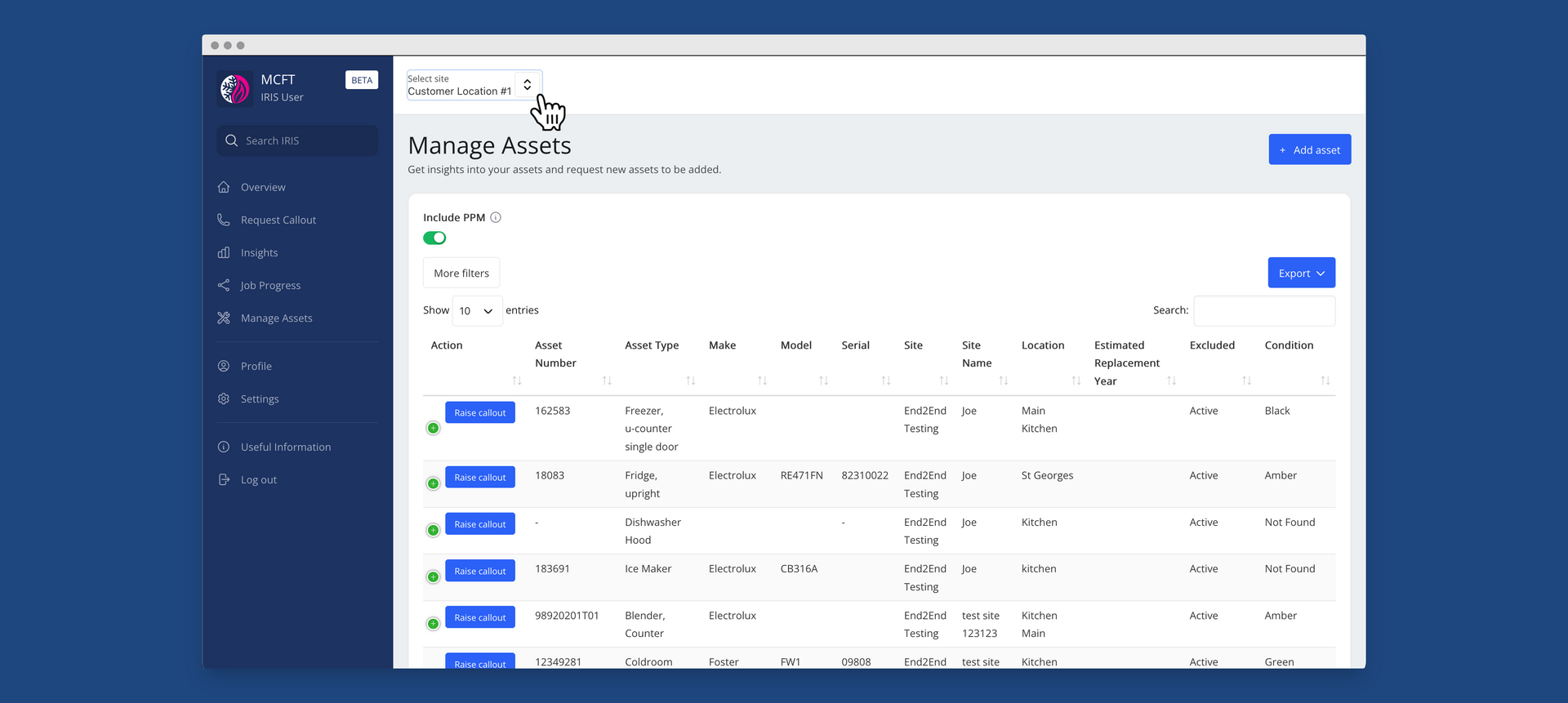The width and height of the screenshot is (1568, 703).
Task: Go to Manage Assets in sidebar
Action: pyautogui.click(x=276, y=318)
